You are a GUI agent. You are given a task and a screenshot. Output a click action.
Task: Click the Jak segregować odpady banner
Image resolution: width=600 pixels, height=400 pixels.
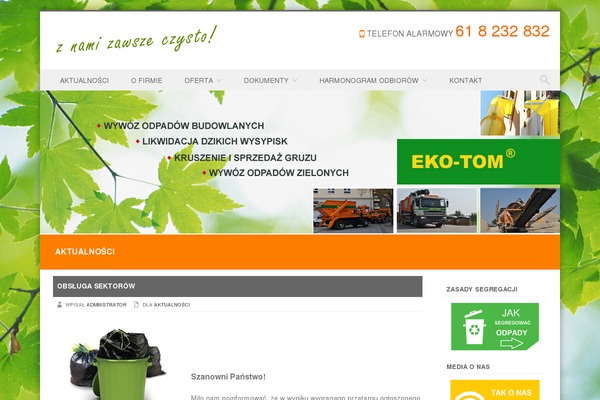[x=495, y=327]
